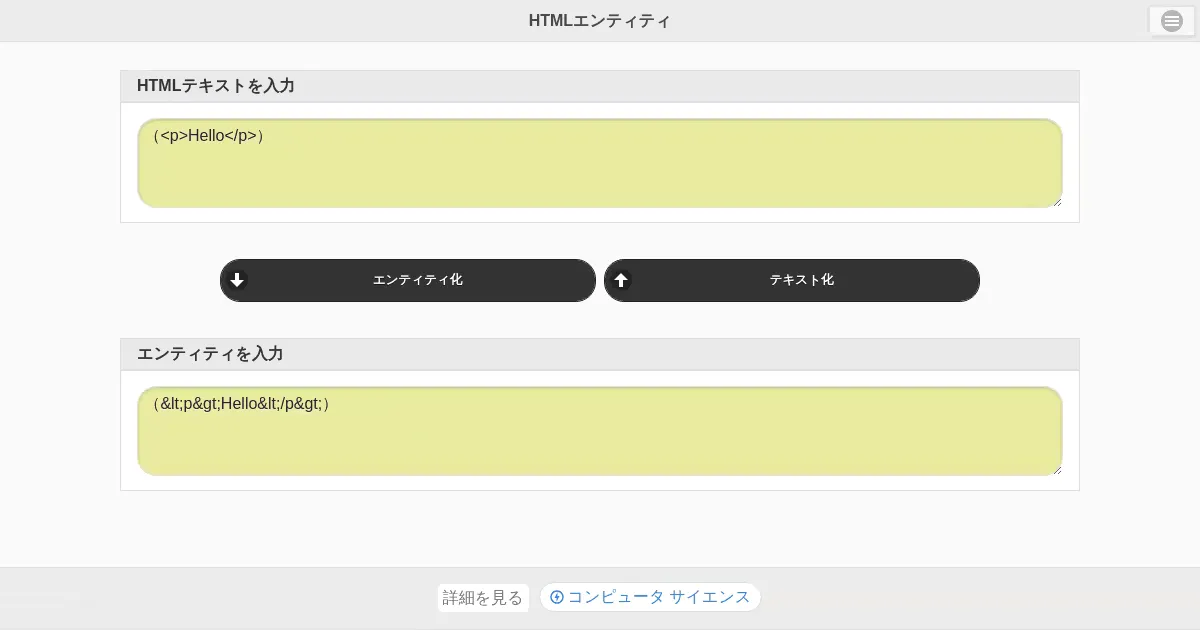This screenshot has width=1200, height=630.
Task: Click the up-arrow icon on テキスト化 button
Action: (x=621, y=280)
